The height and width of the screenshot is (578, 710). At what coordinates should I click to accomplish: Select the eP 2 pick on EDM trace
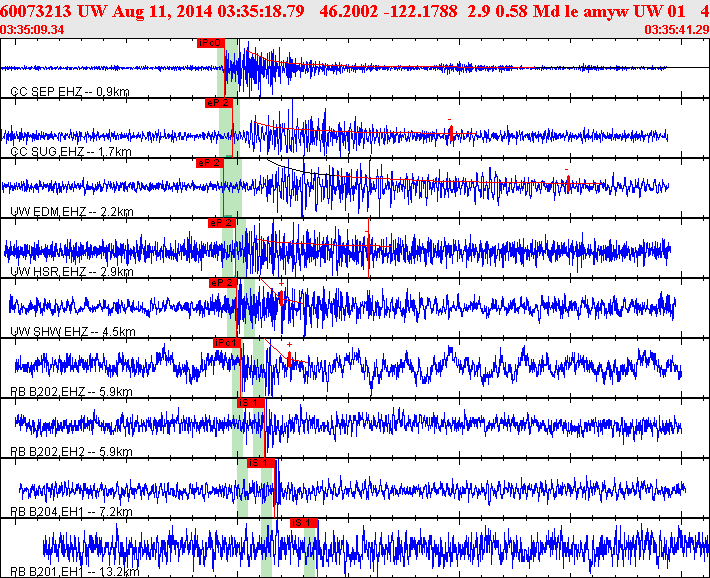(x=210, y=162)
